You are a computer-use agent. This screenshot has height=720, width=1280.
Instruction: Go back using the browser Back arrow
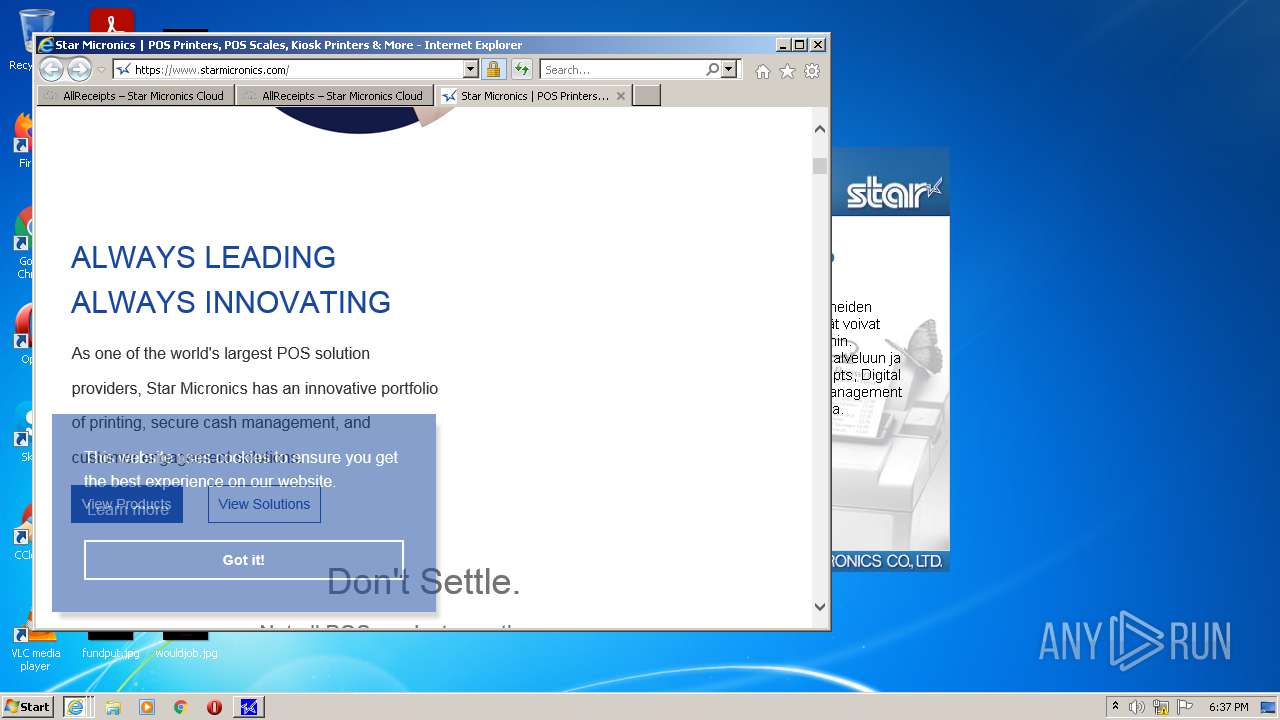pyautogui.click(x=51, y=69)
